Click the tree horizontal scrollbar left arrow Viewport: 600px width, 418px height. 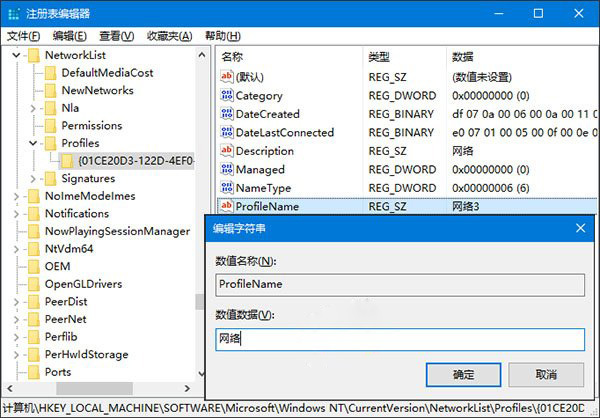10,389
